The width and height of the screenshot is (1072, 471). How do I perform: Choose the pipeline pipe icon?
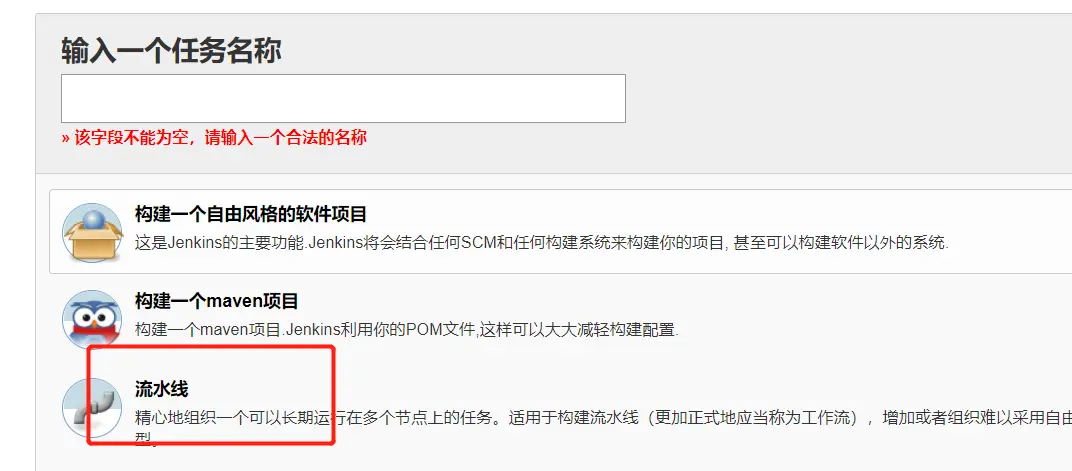click(x=92, y=408)
